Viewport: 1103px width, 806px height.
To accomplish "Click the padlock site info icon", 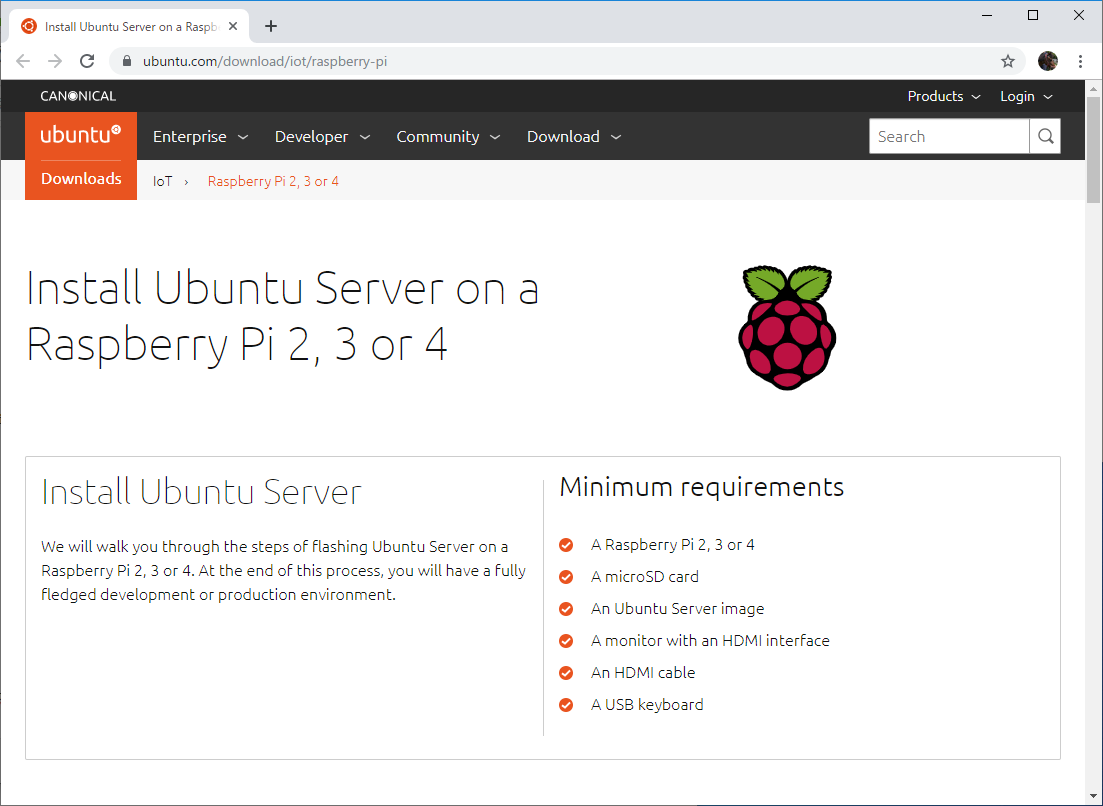I will click(x=127, y=61).
